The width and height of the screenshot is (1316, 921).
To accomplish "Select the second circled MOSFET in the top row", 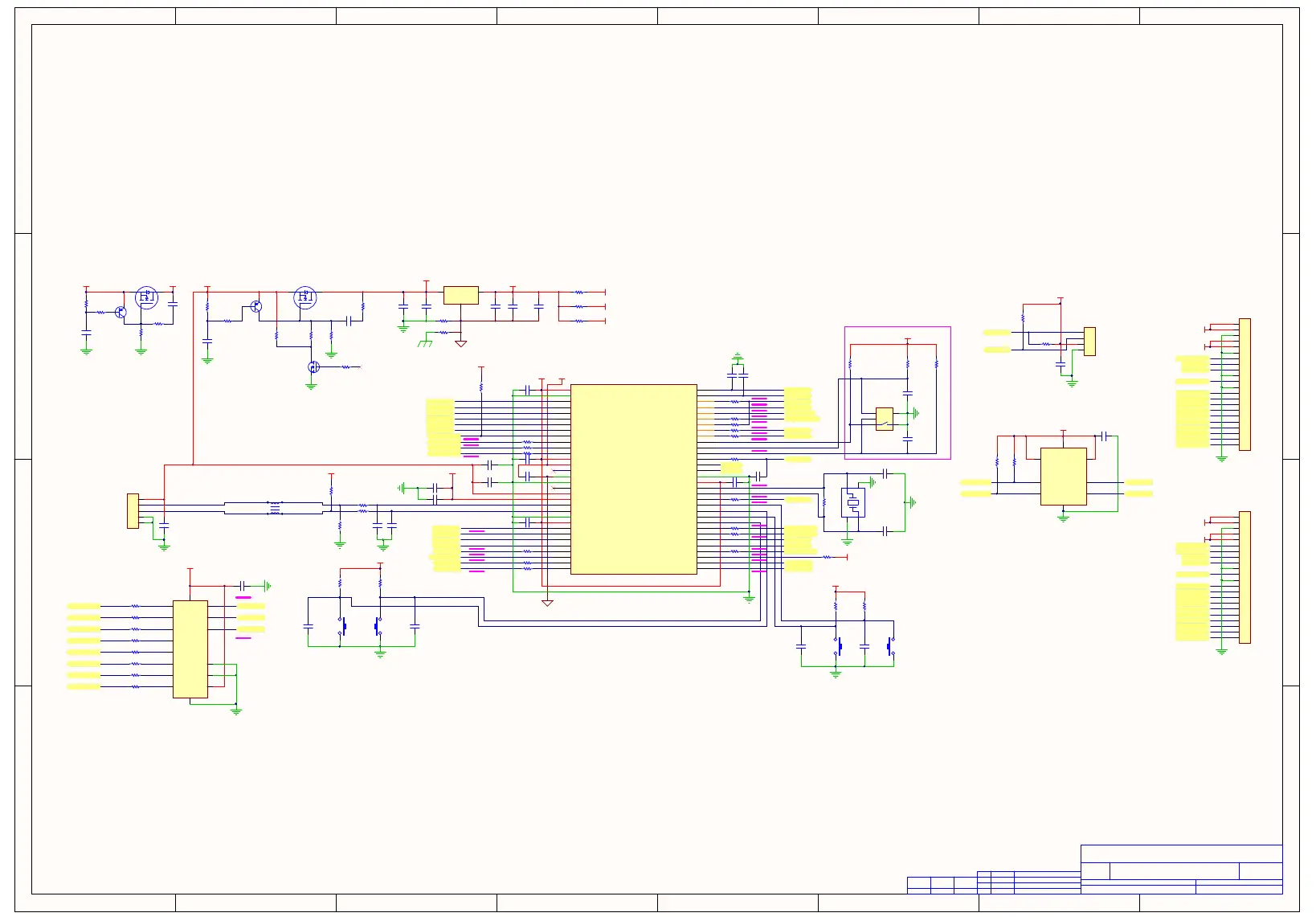I will tap(305, 297).
